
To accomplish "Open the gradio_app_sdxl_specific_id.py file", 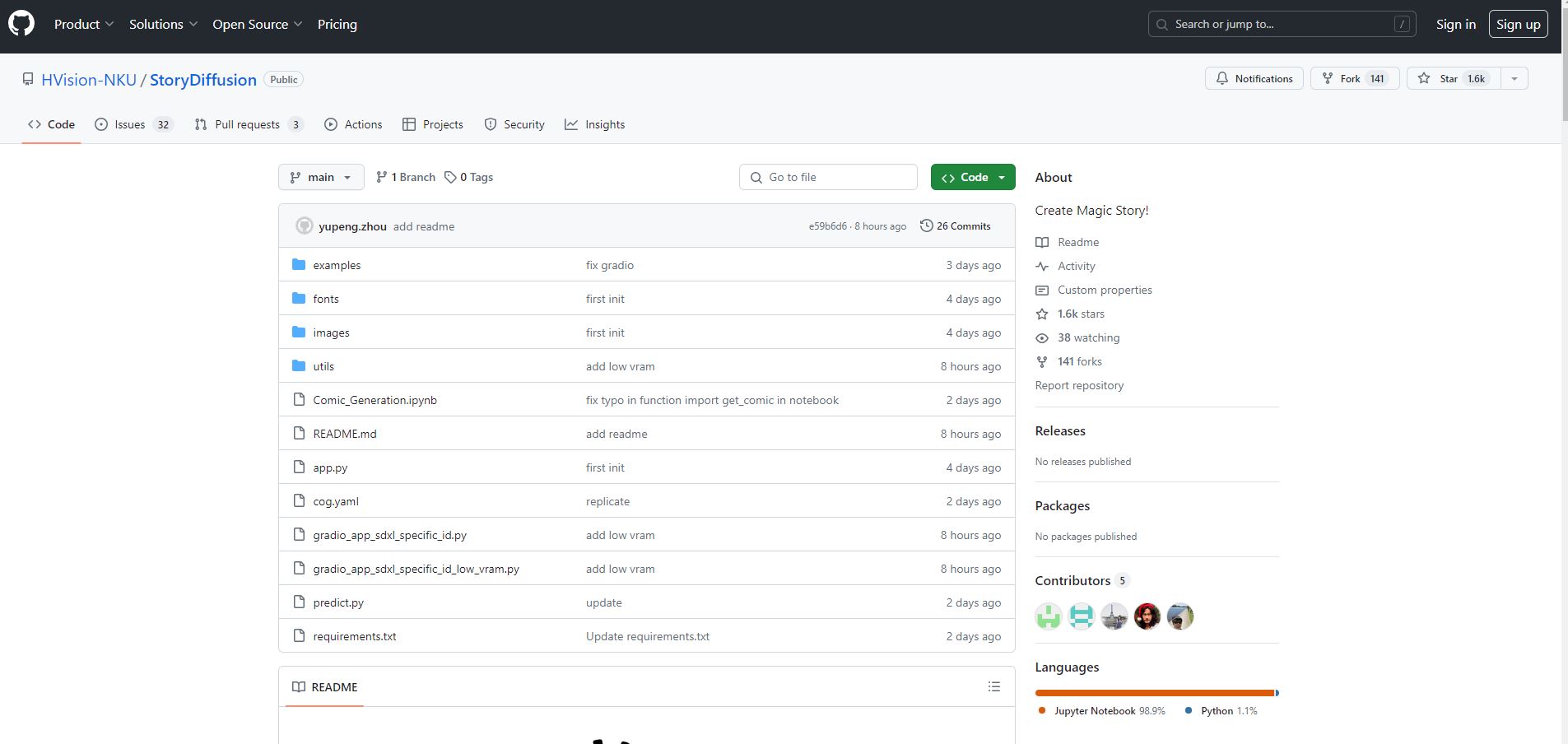I will point(389,535).
